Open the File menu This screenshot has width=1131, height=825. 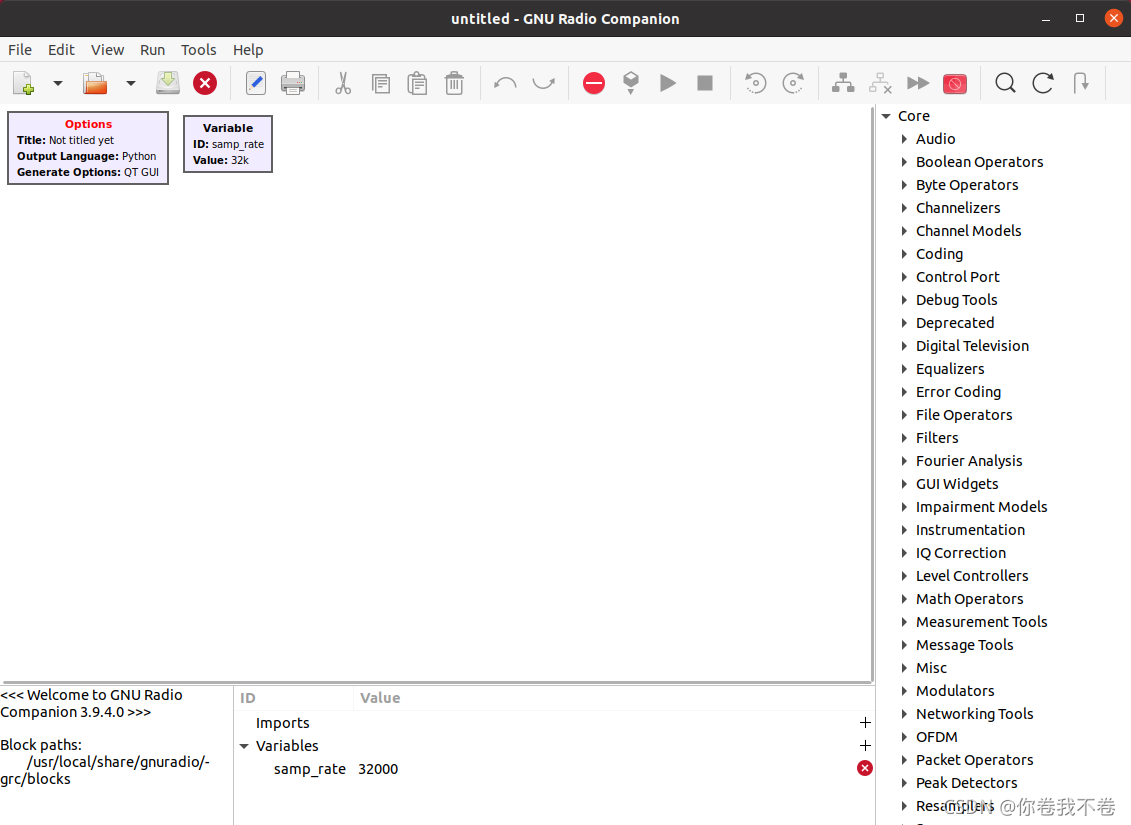(19, 50)
